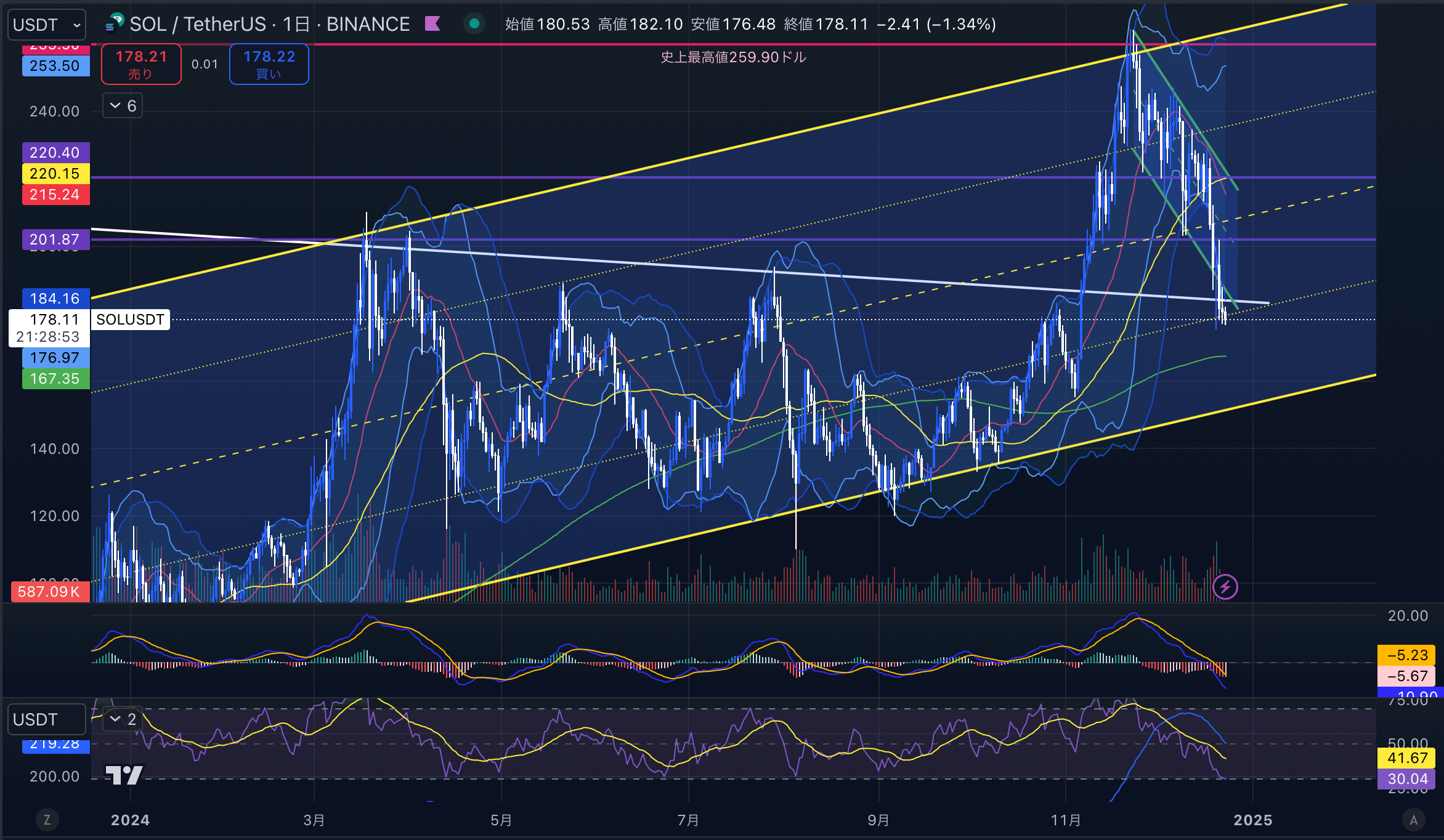Image resolution: width=1444 pixels, height=840 pixels.
Task: Click the 7月 label on time axis
Action: pyautogui.click(x=688, y=820)
